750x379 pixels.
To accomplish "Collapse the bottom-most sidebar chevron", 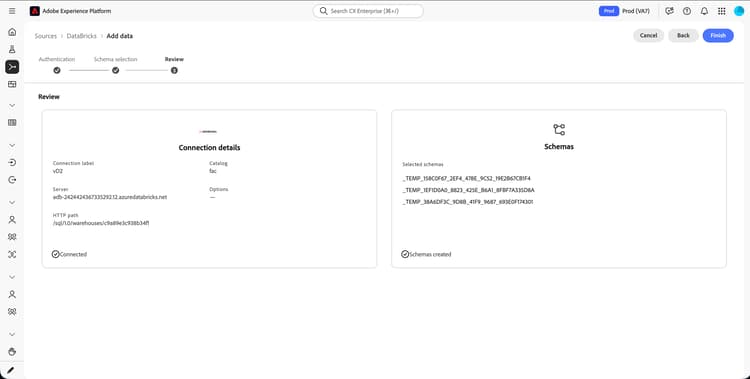I will tap(12, 334).
